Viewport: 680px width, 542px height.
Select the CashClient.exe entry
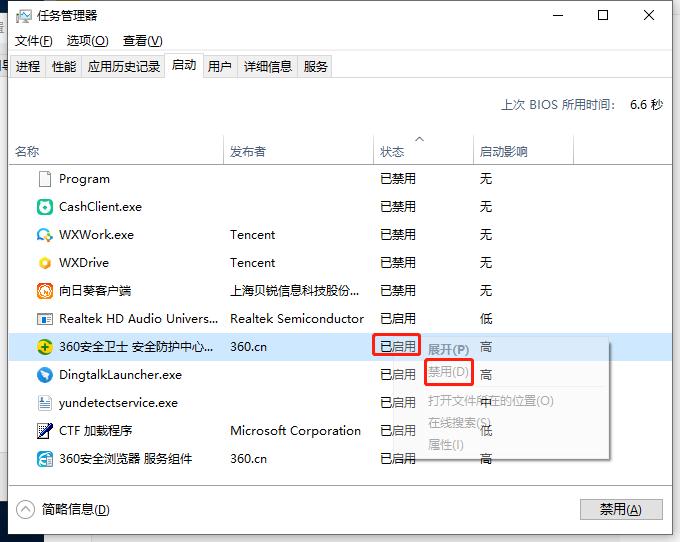pyautogui.click(x=100, y=207)
